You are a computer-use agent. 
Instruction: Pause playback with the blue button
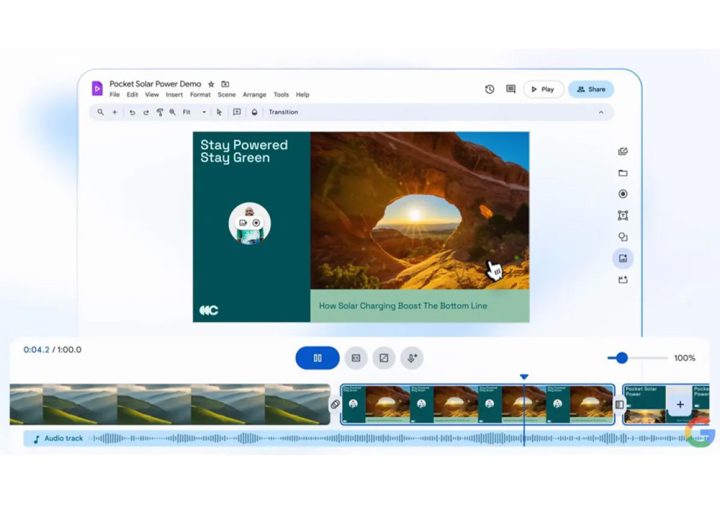[x=317, y=358]
